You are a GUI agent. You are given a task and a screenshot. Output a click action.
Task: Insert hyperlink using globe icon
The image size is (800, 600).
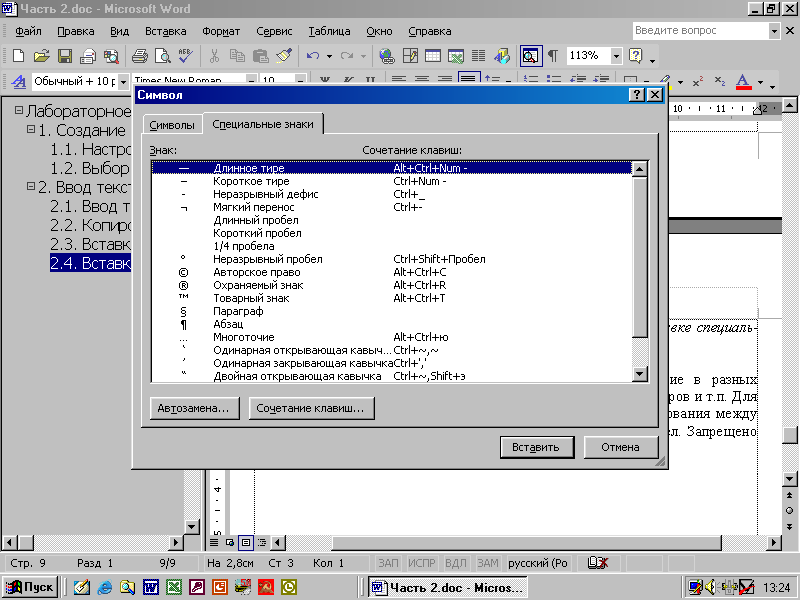pyautogui.click(x=387, y=56)
